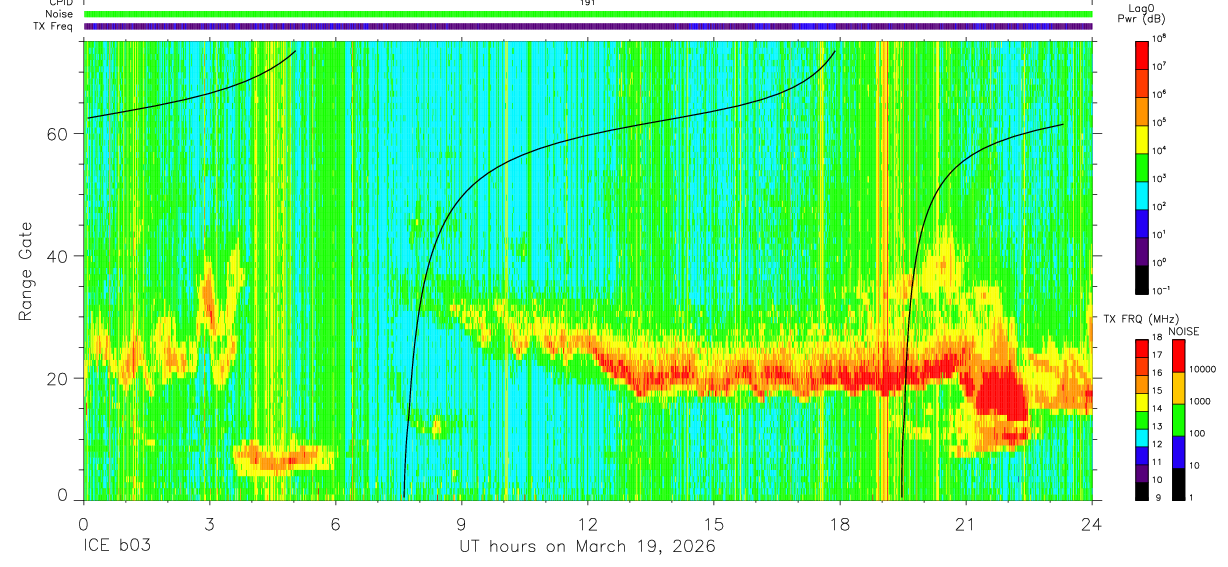Viewport: 1228px width, 567px height.
Task: Click the '9' TX FRQ scale label
Action: (x=1157, y=499)
